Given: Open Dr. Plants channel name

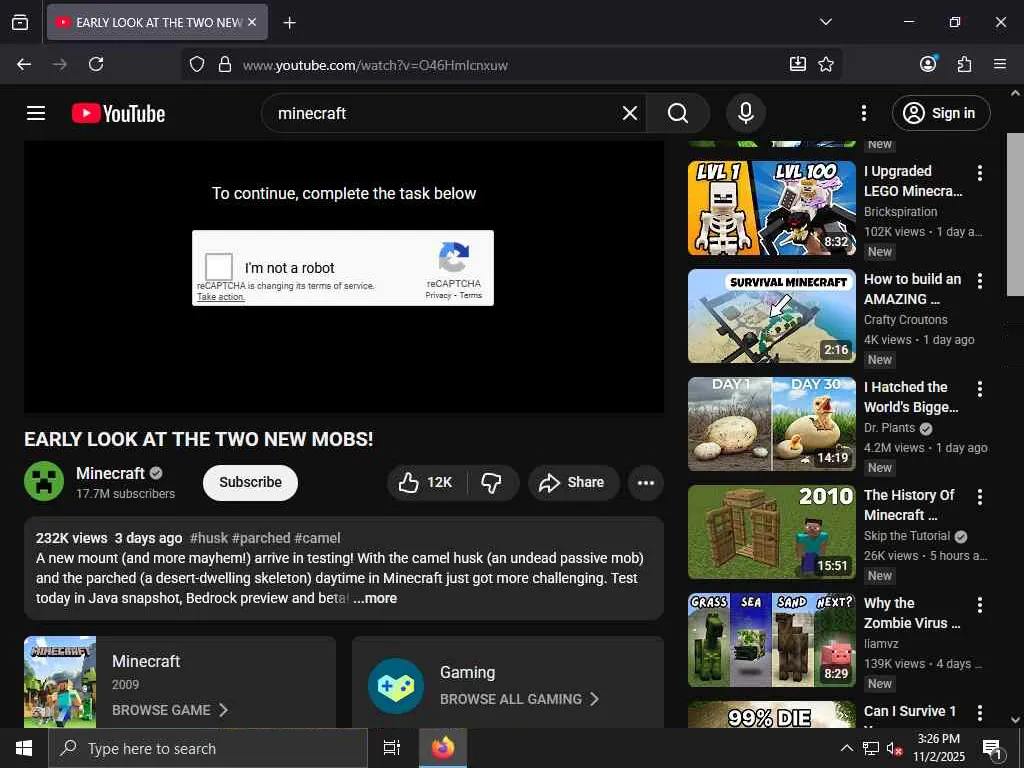Looking at the screenshot, I should [x=889, y=428].
